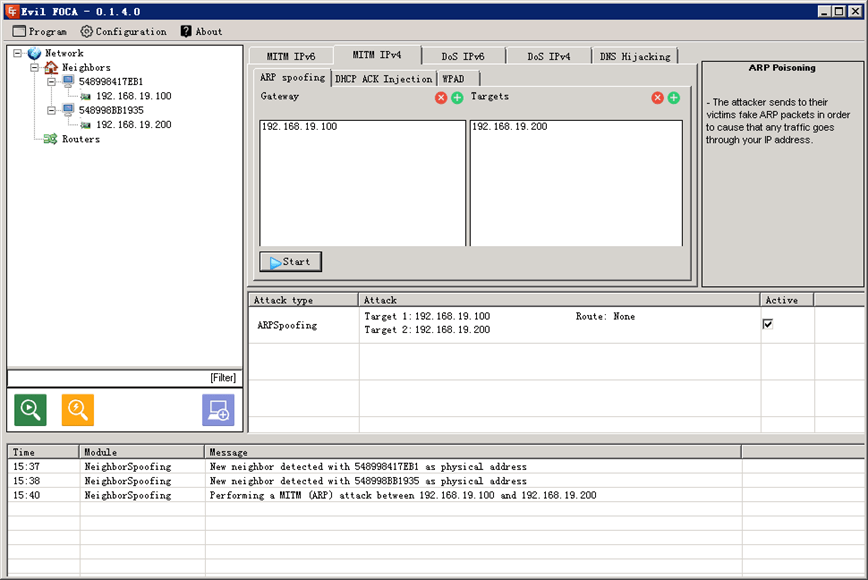Click computer icon next to 548998BB1935
Screen dimensions: 868x580
pyautogui.click(x=68, y=110)
